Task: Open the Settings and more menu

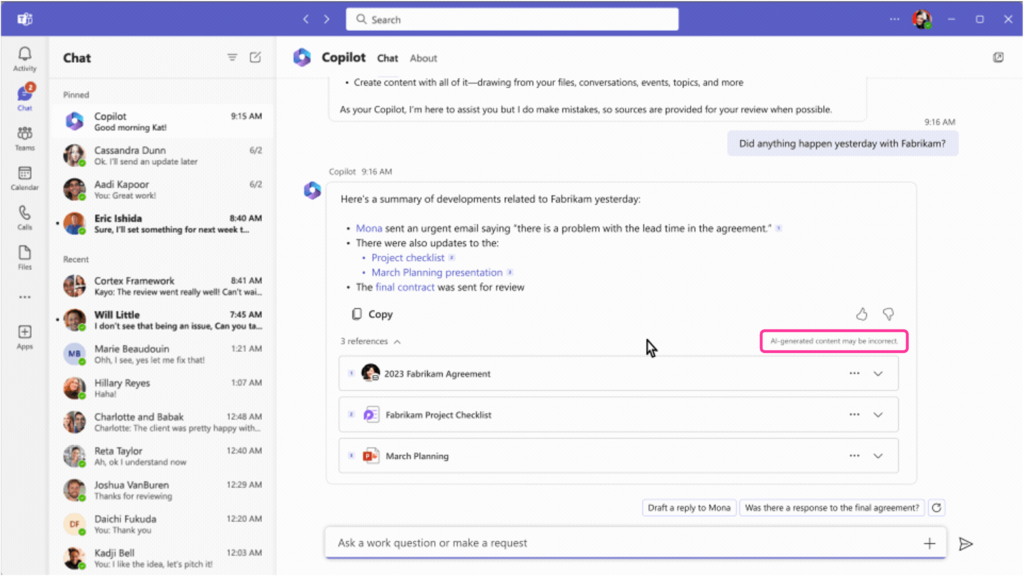Action: (895, 17)
